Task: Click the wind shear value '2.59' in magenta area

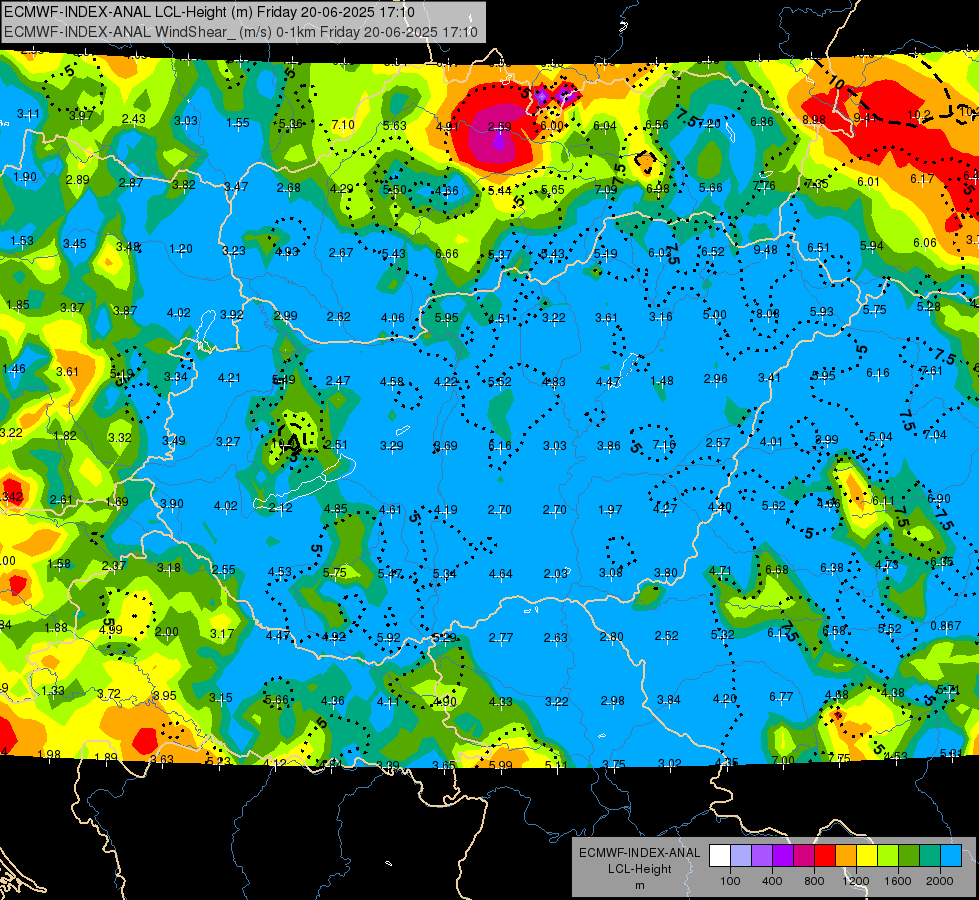Action: 499,127
